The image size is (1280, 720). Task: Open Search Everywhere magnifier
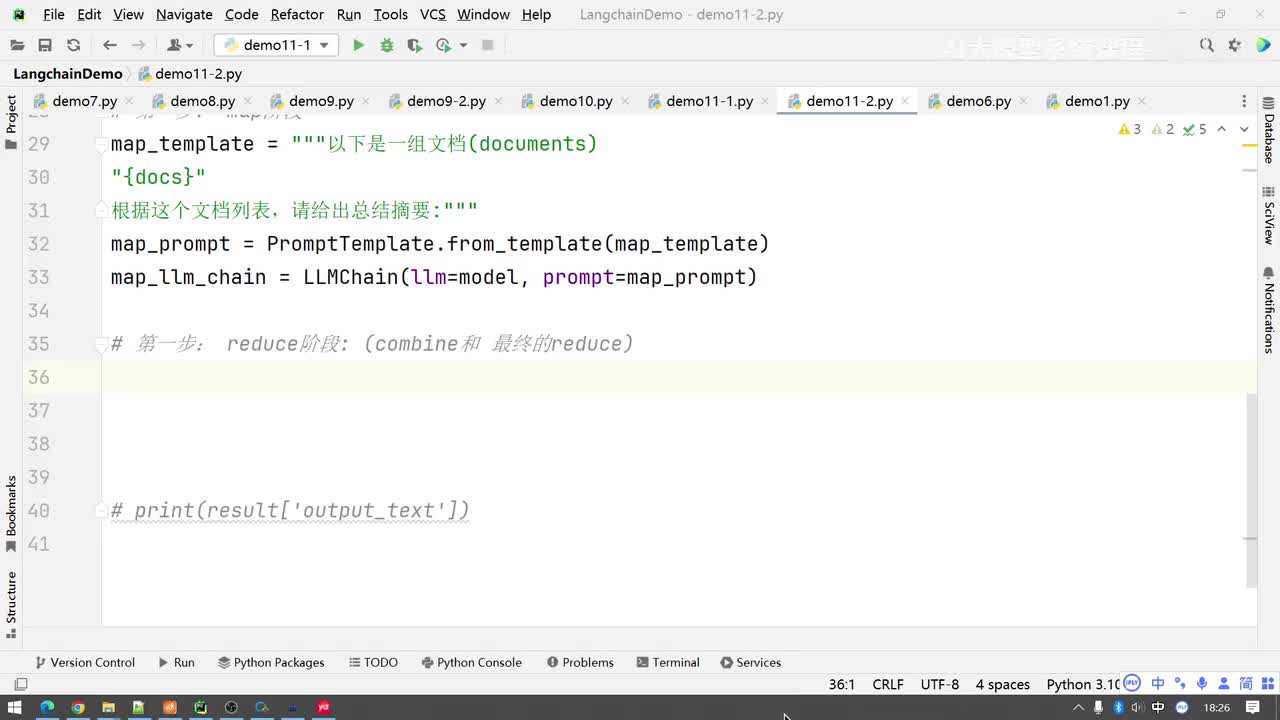pyautogui.click(x=1207, y=45)
